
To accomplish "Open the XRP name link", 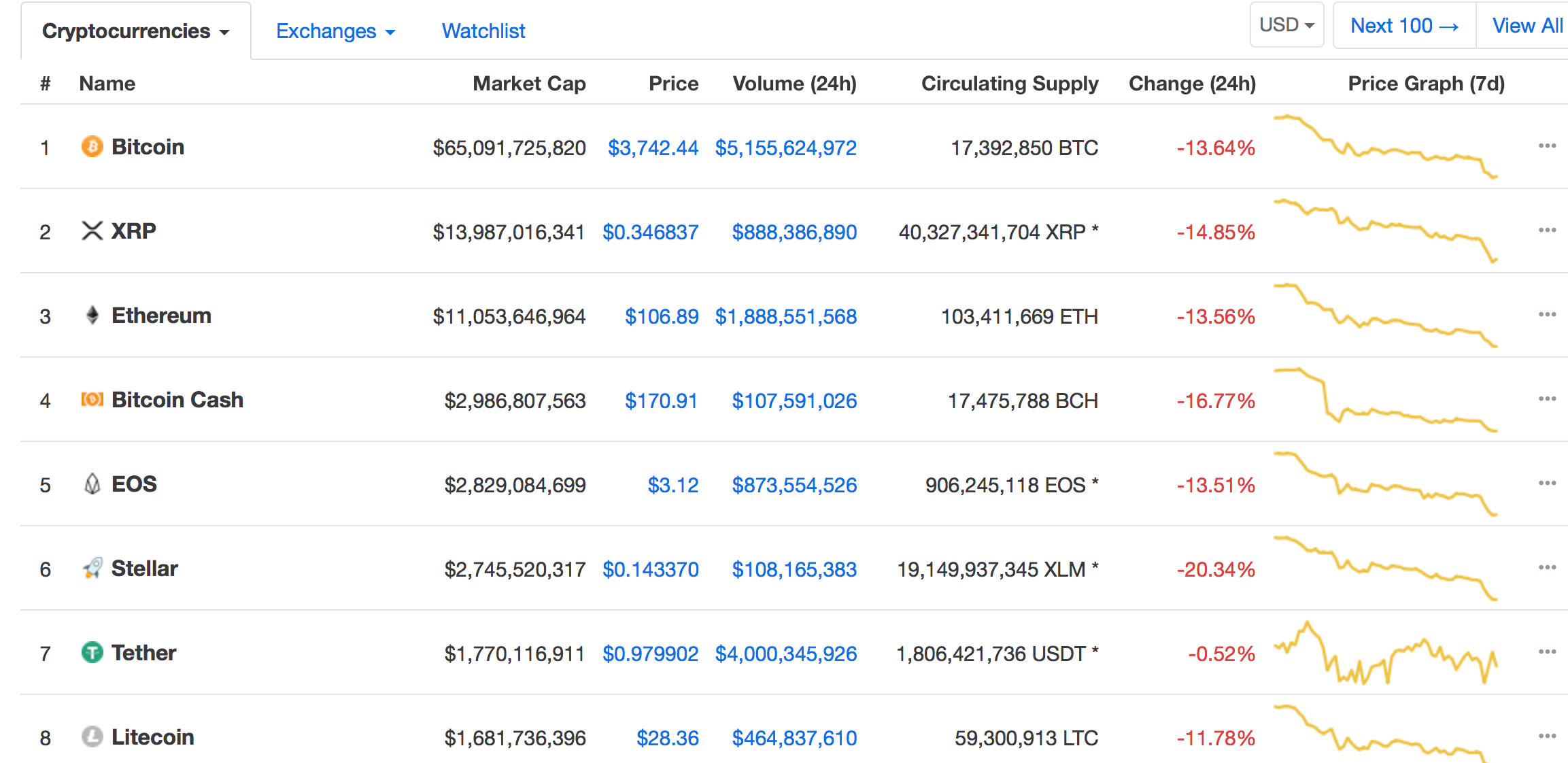I will click(x=133, y=231).
